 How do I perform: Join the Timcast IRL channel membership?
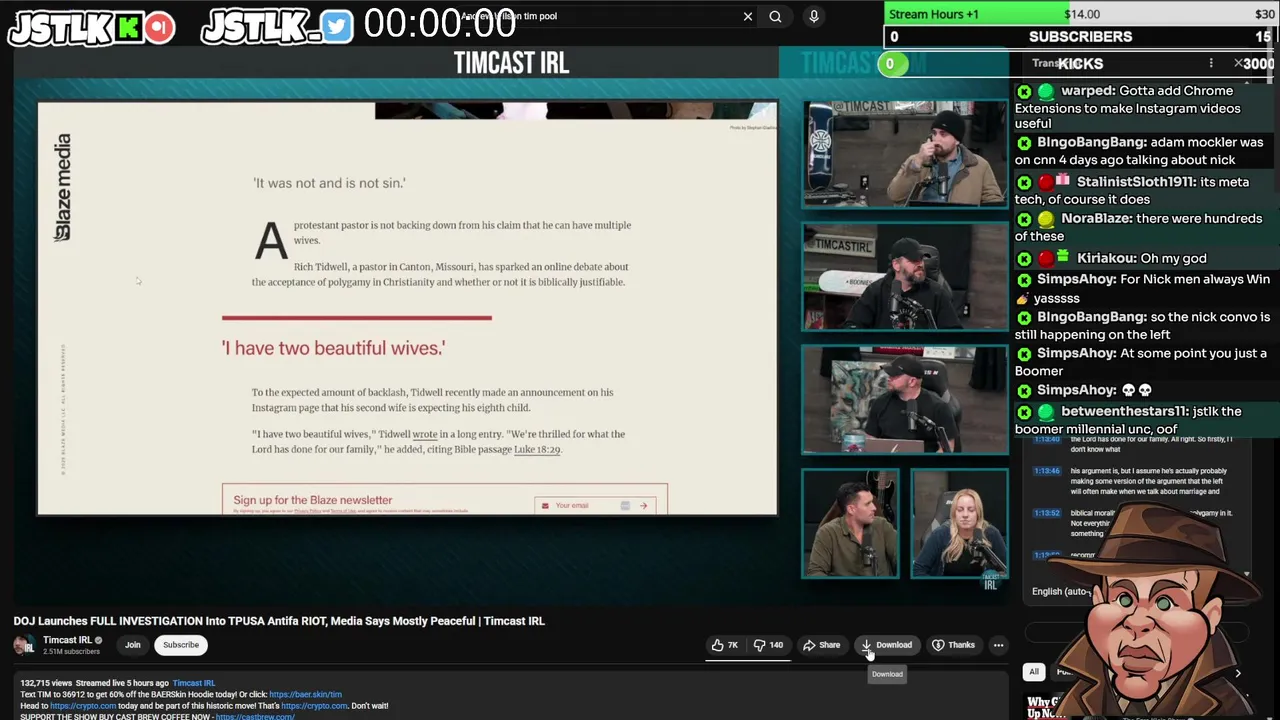tap(133, 645)
